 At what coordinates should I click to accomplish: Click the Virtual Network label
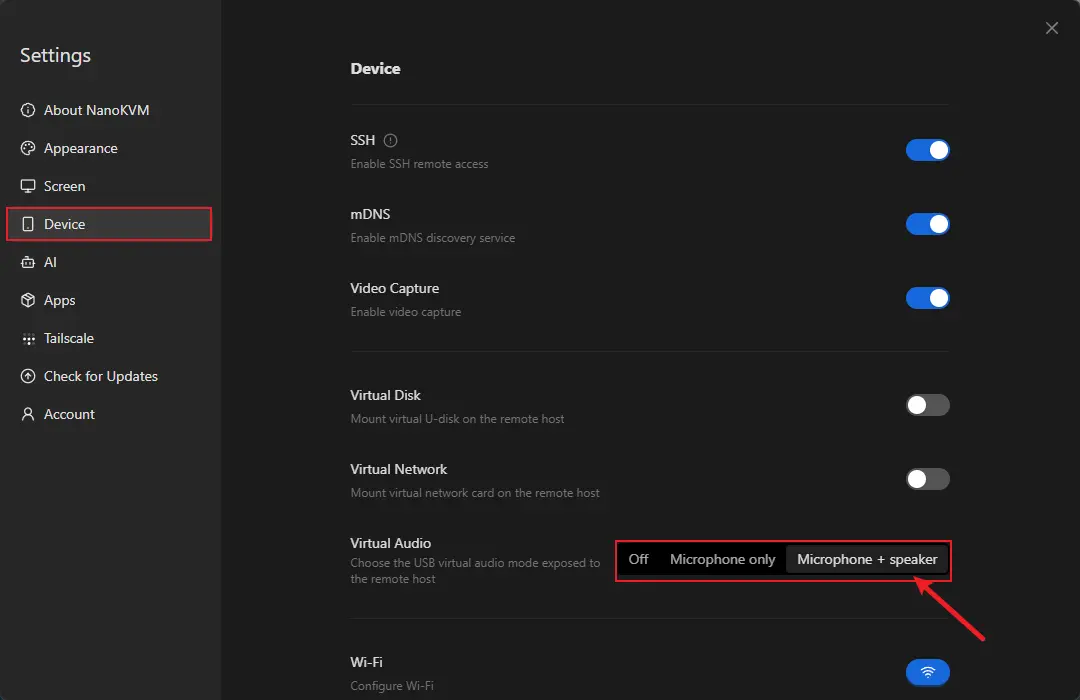coord(398,469)
